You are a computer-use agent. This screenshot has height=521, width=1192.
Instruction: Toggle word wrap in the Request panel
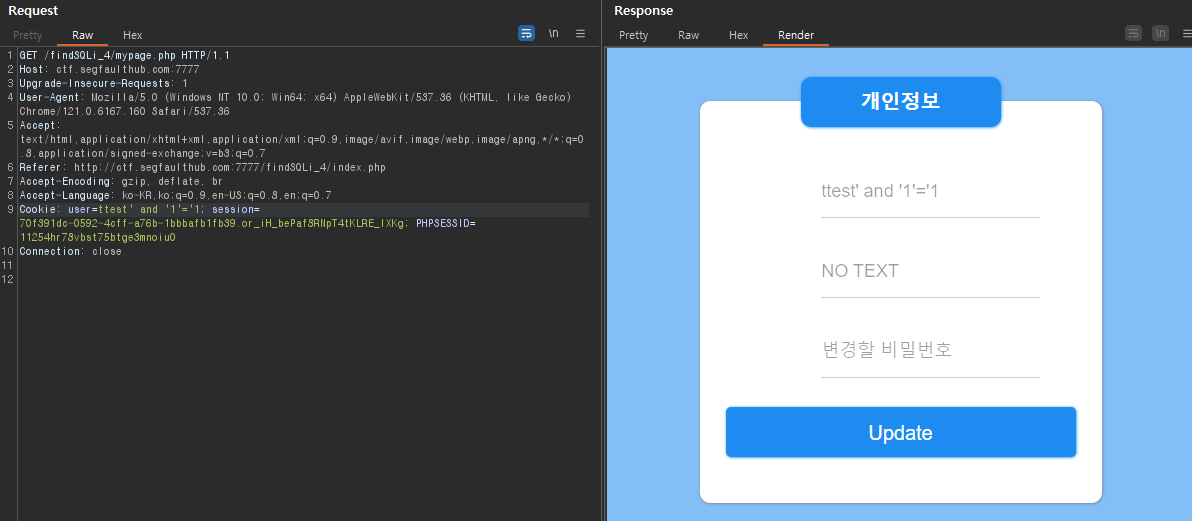[x=526, y=33]
